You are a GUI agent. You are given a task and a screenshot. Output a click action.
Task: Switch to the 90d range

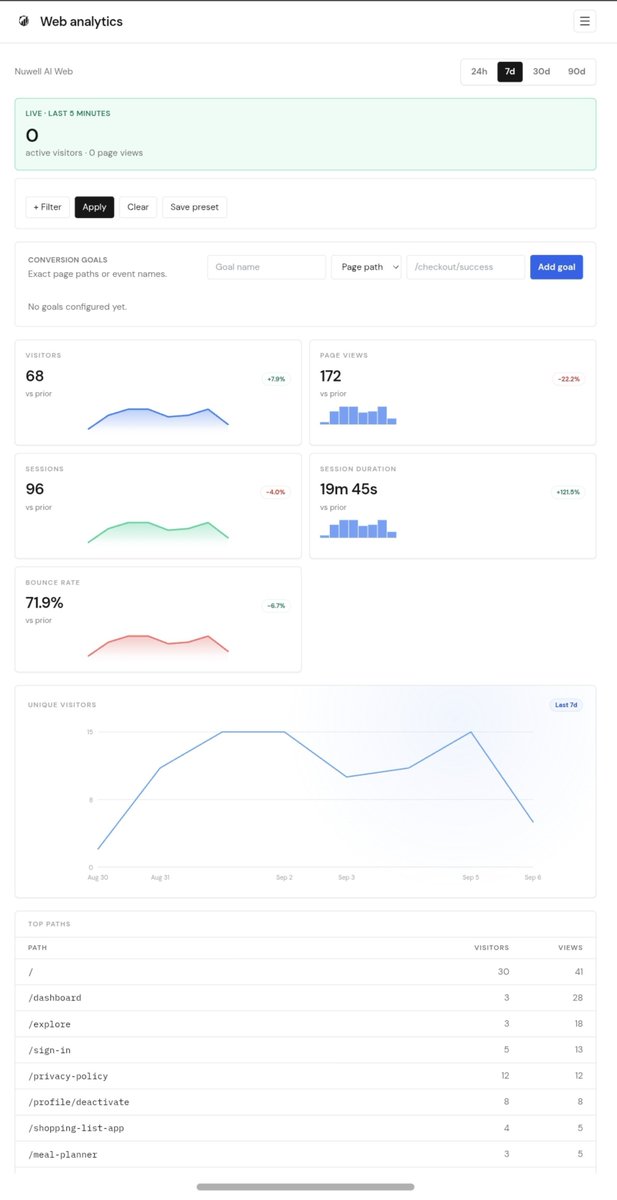[576, 72]
